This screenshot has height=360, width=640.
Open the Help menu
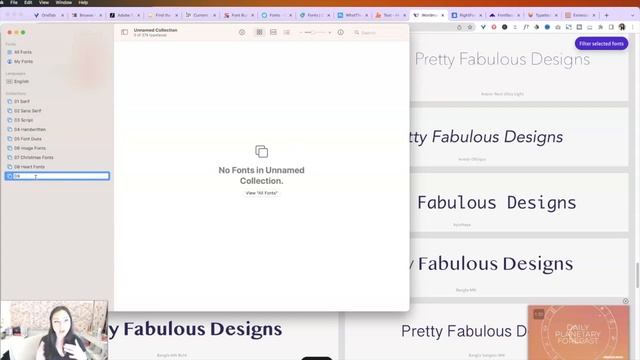click(x=83, y=2)
